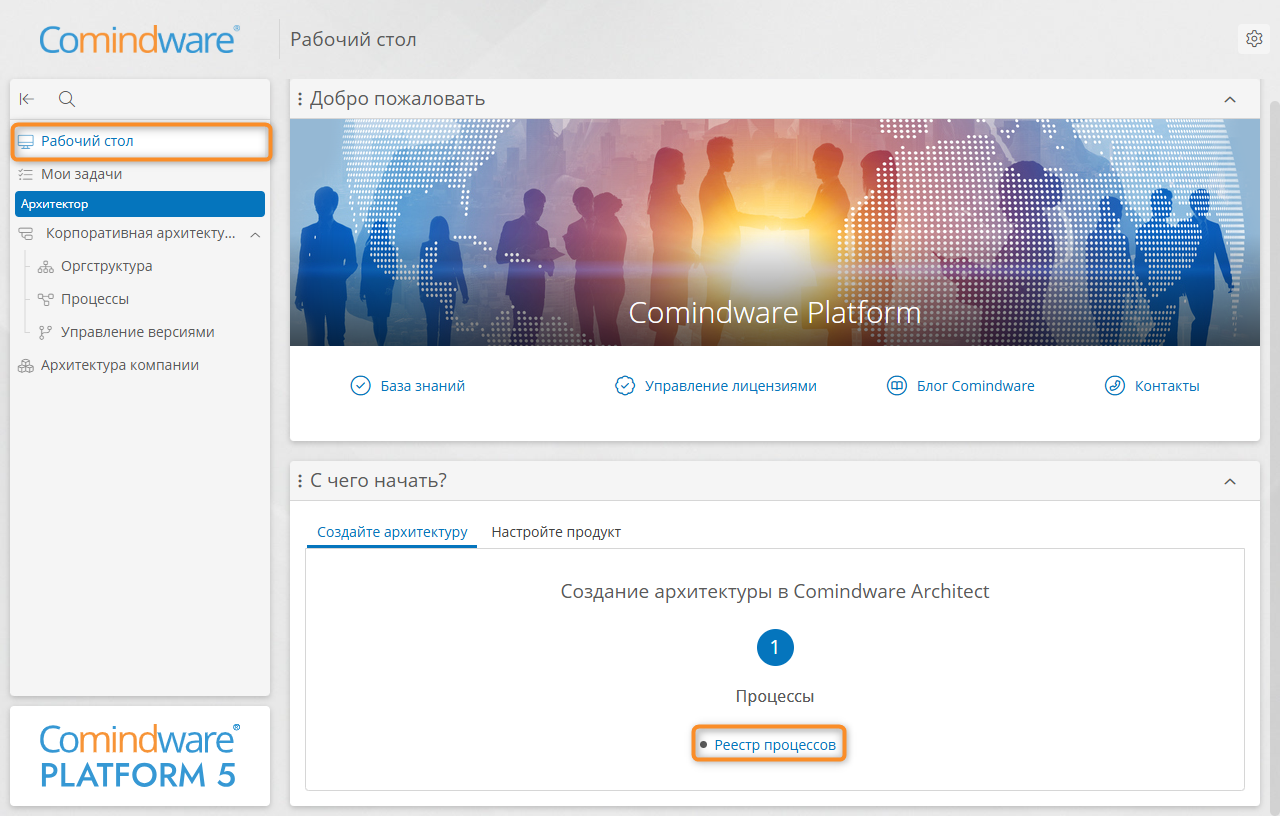Open Управление версиями in the tree

pyautogui.click(x=138, y=332)
